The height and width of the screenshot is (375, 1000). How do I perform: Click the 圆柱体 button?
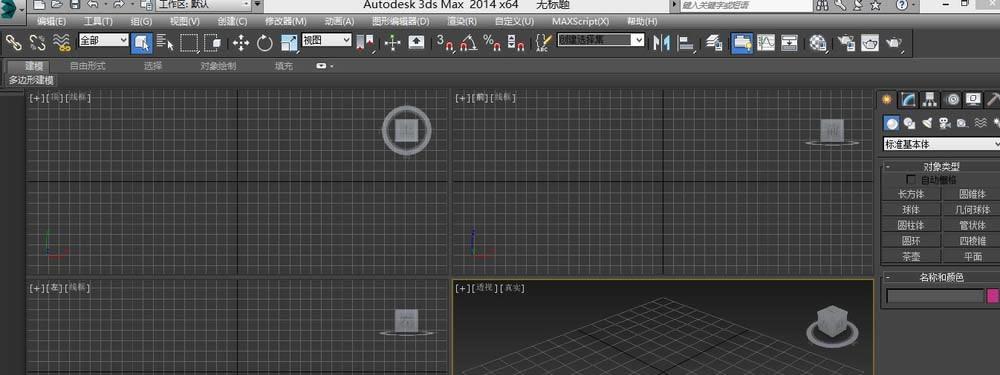tap(911, 225)
